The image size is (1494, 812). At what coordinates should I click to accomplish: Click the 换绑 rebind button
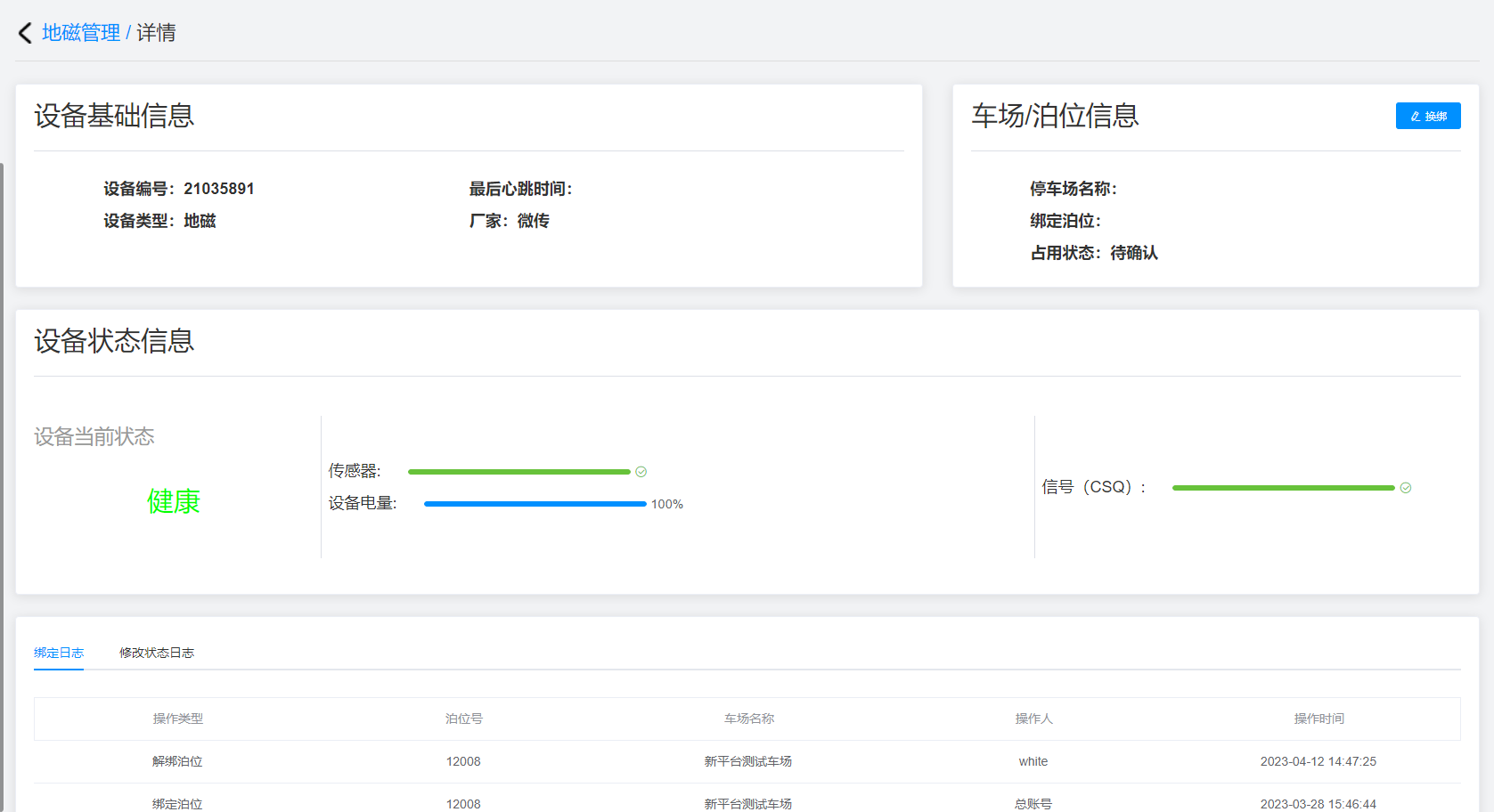tap(1427, 116)
